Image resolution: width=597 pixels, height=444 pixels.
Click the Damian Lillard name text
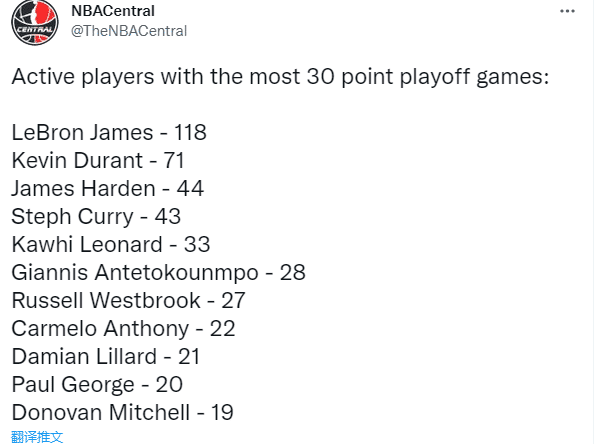[84, 356]
